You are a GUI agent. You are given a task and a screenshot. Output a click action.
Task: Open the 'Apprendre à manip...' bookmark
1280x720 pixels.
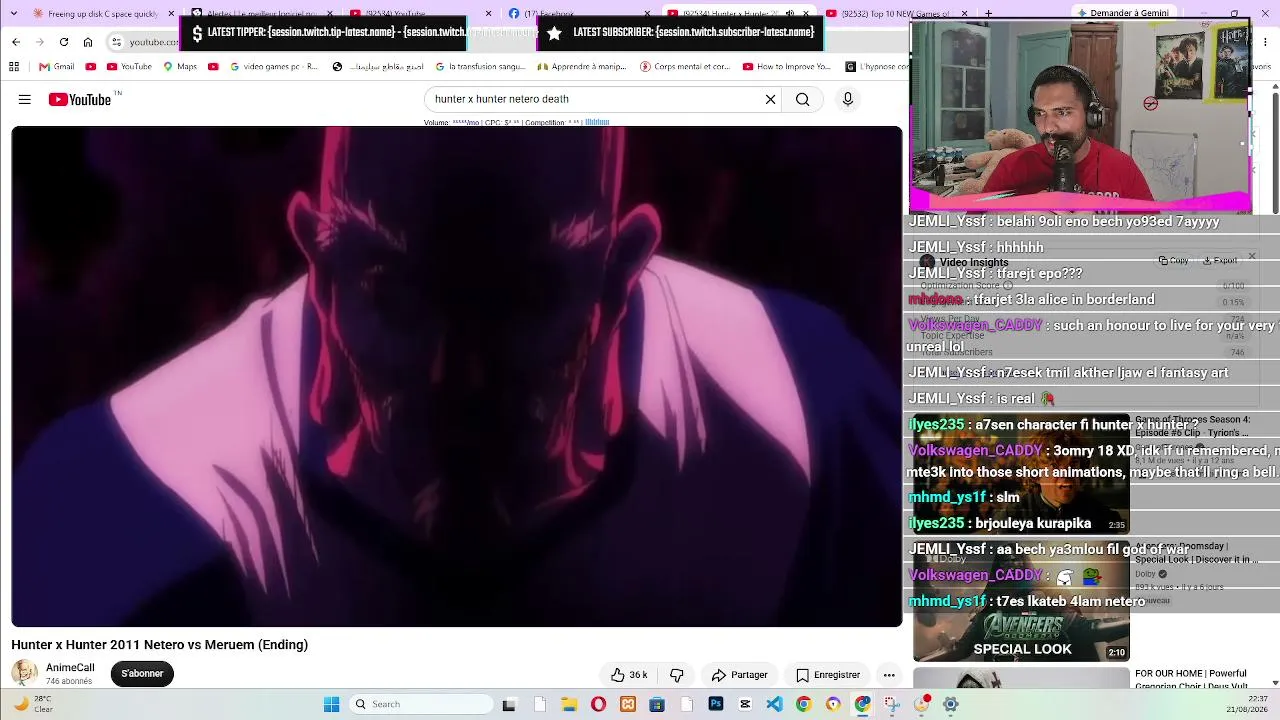tap(583, 67)
